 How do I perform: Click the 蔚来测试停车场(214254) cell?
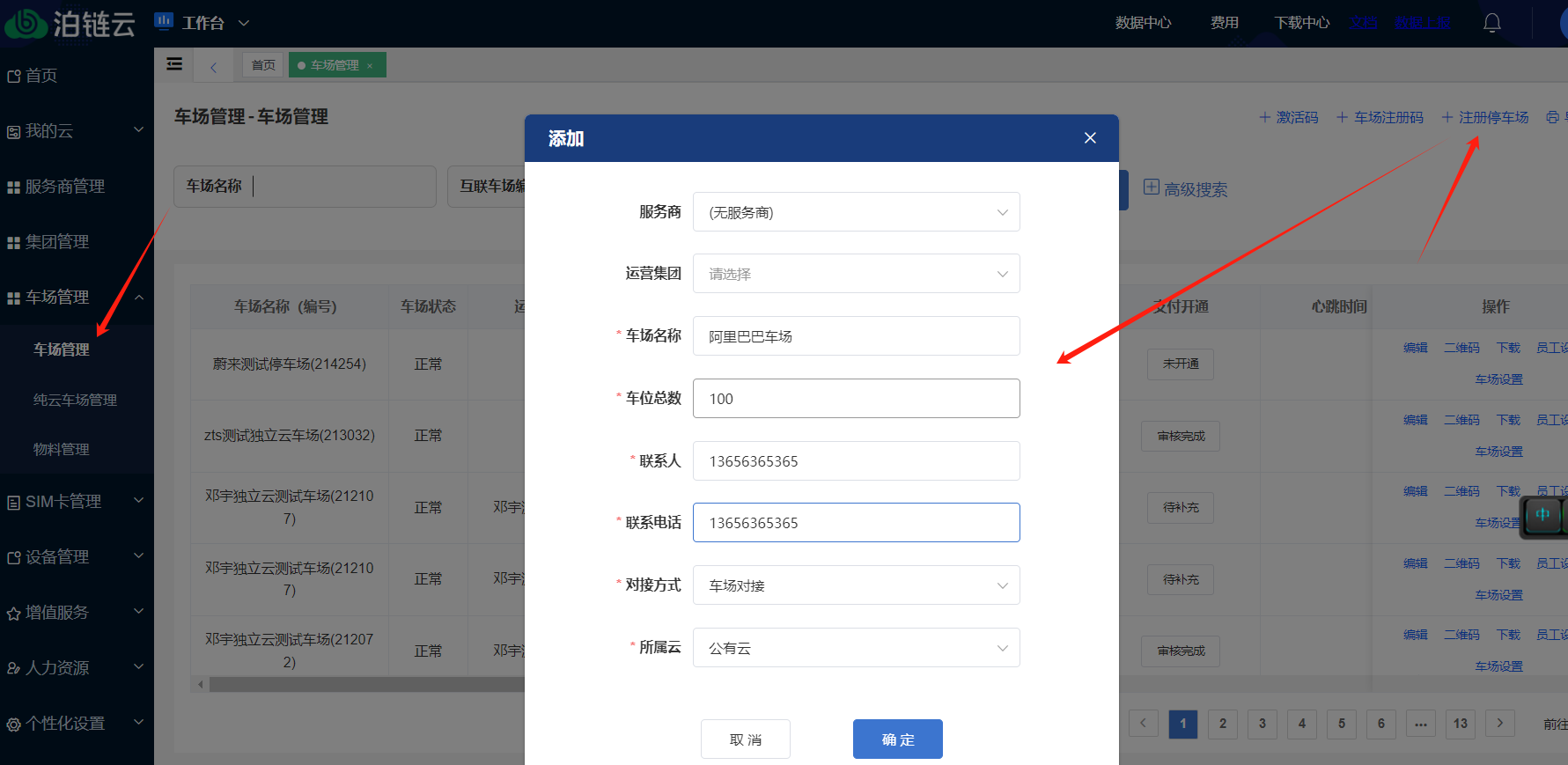(289, 364)
